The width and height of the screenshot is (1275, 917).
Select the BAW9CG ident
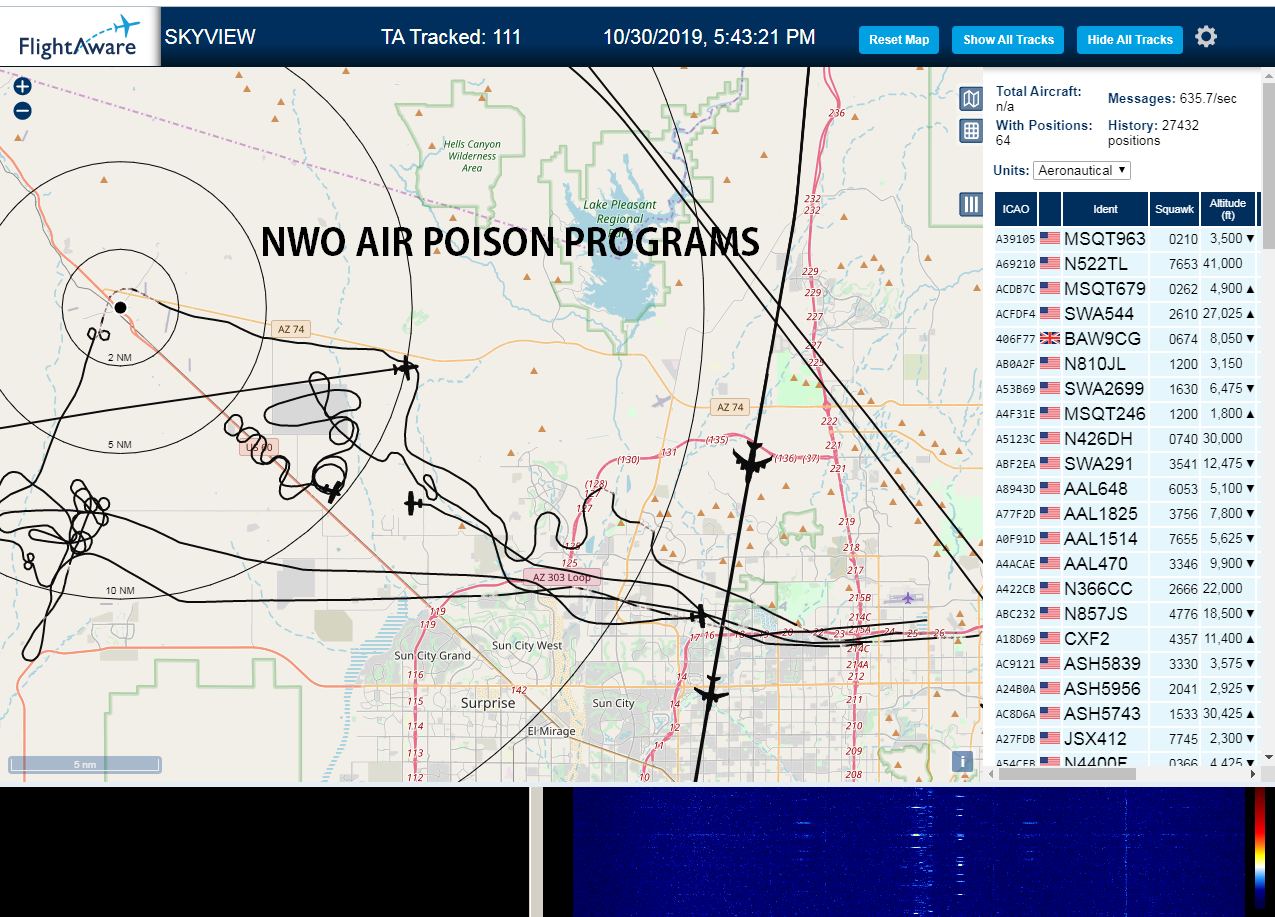[1102, 338]
